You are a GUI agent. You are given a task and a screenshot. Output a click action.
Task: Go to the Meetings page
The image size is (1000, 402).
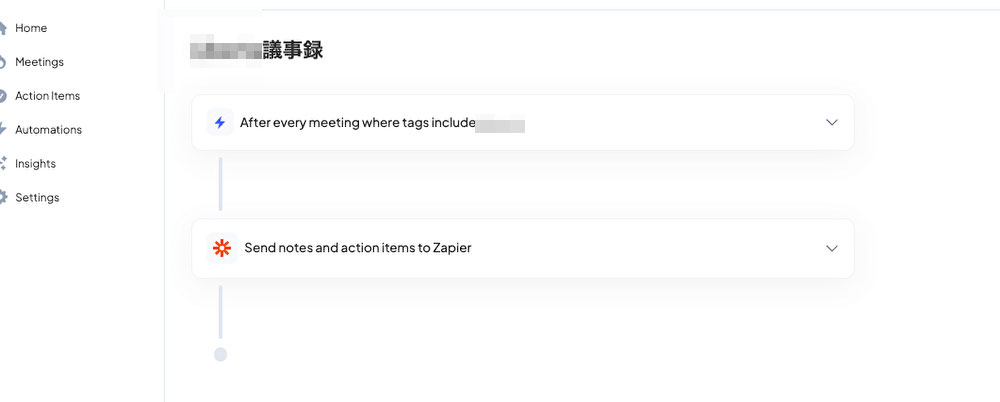40,62
